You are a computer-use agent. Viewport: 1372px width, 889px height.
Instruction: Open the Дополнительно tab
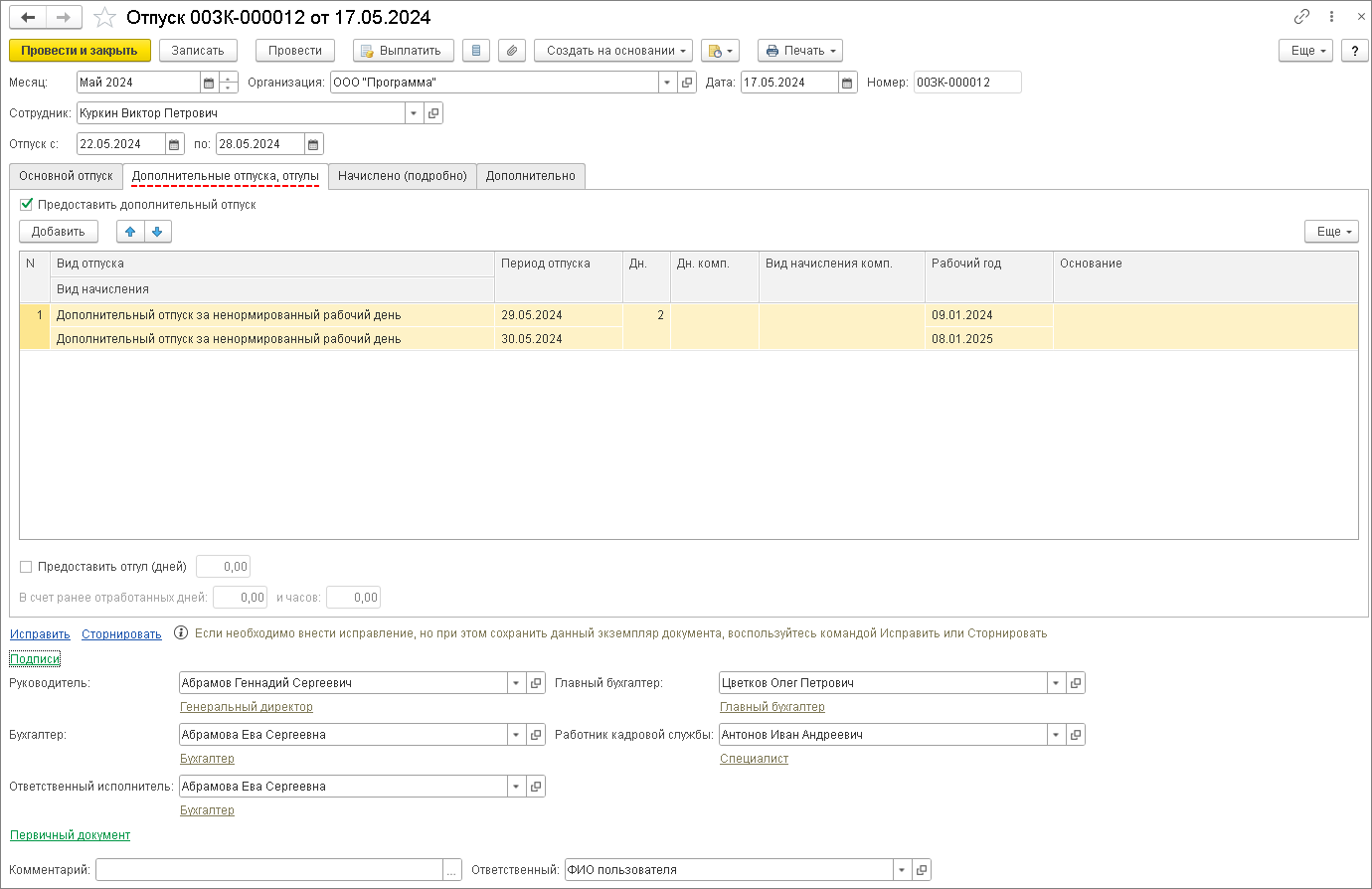(x=531, y=176)
